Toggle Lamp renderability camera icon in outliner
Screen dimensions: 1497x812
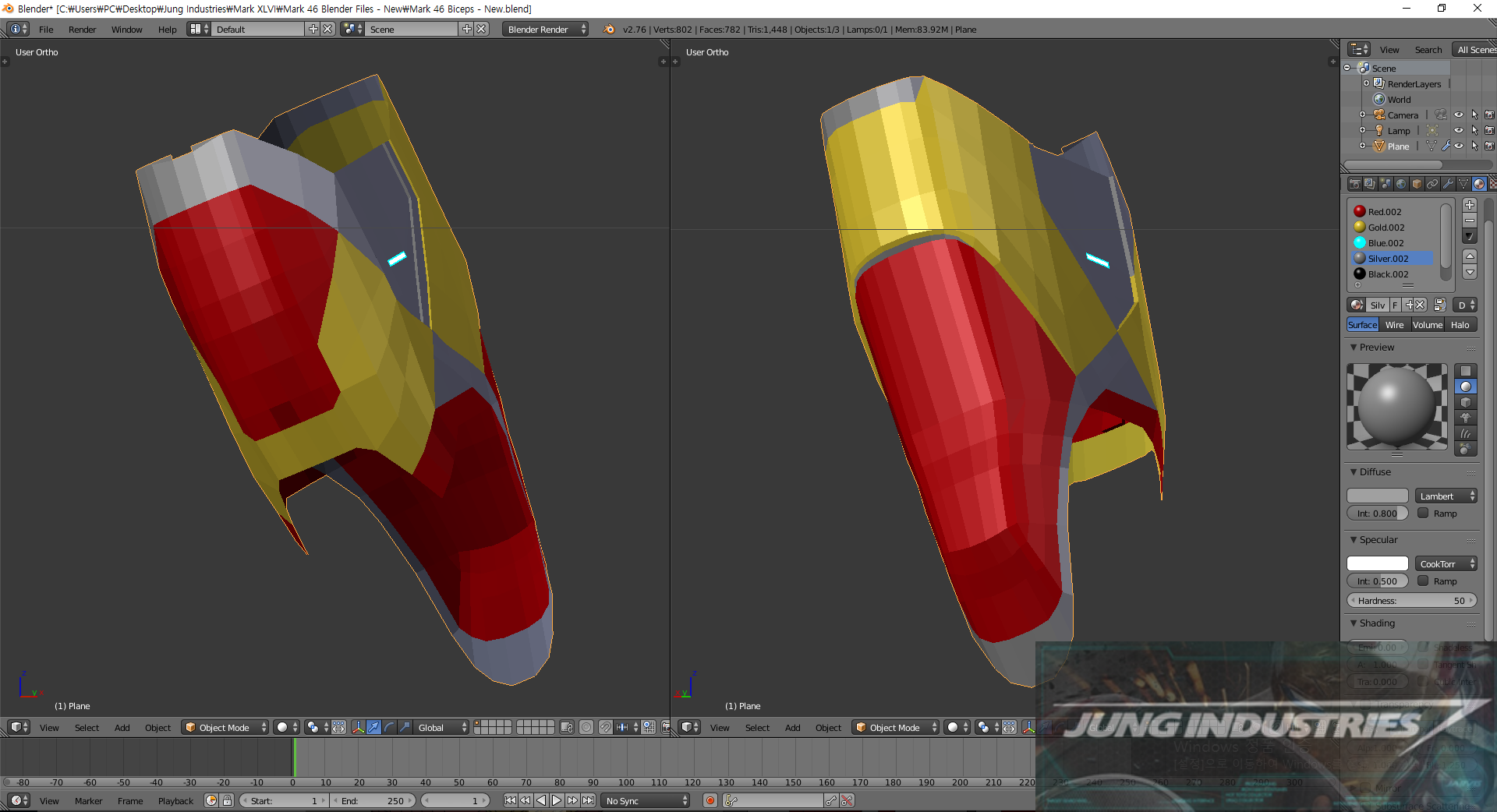coord(1489,130)
